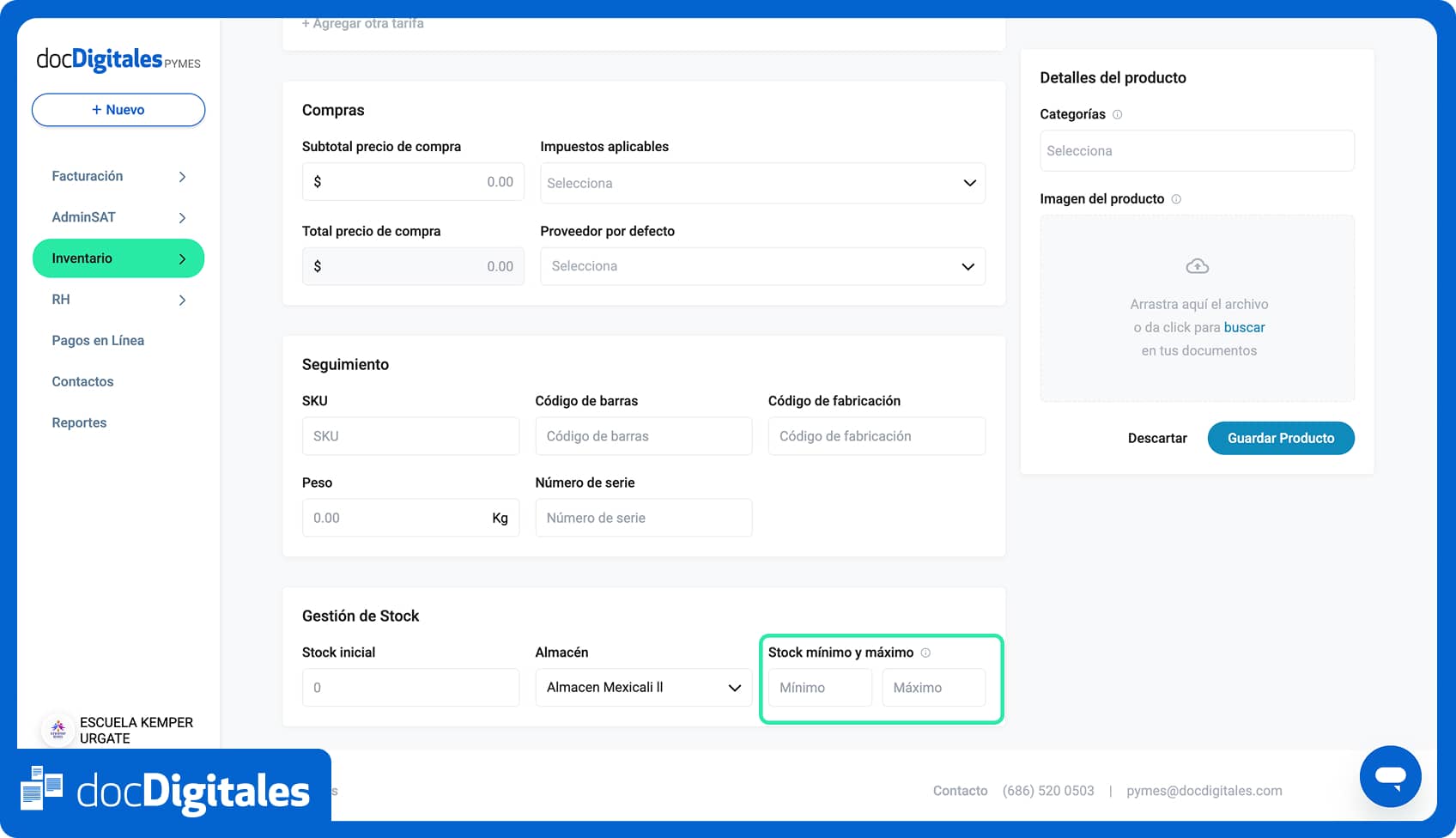
Task: Click the Imagen del producto info icon
Action: point(1176,199)
